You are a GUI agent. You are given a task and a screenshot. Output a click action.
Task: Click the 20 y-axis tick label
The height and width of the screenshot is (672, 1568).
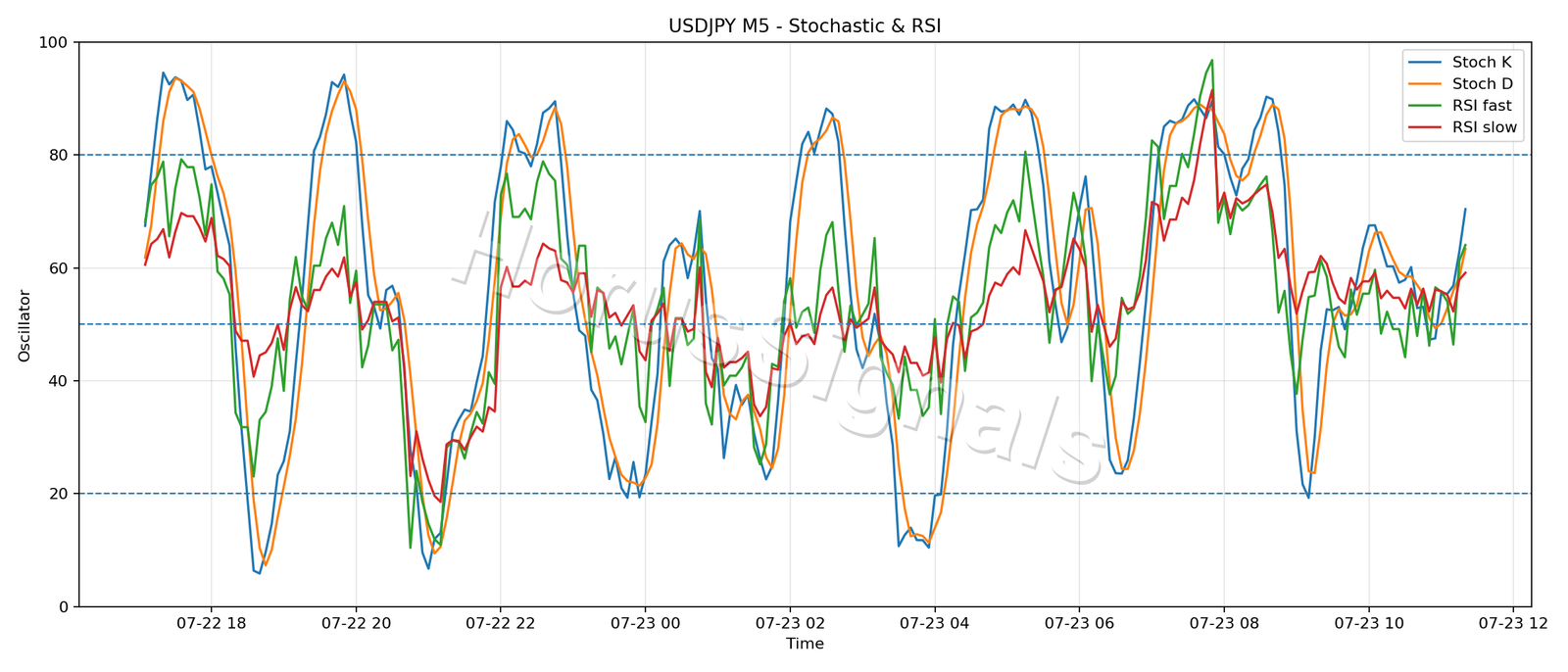pos(59,494)
